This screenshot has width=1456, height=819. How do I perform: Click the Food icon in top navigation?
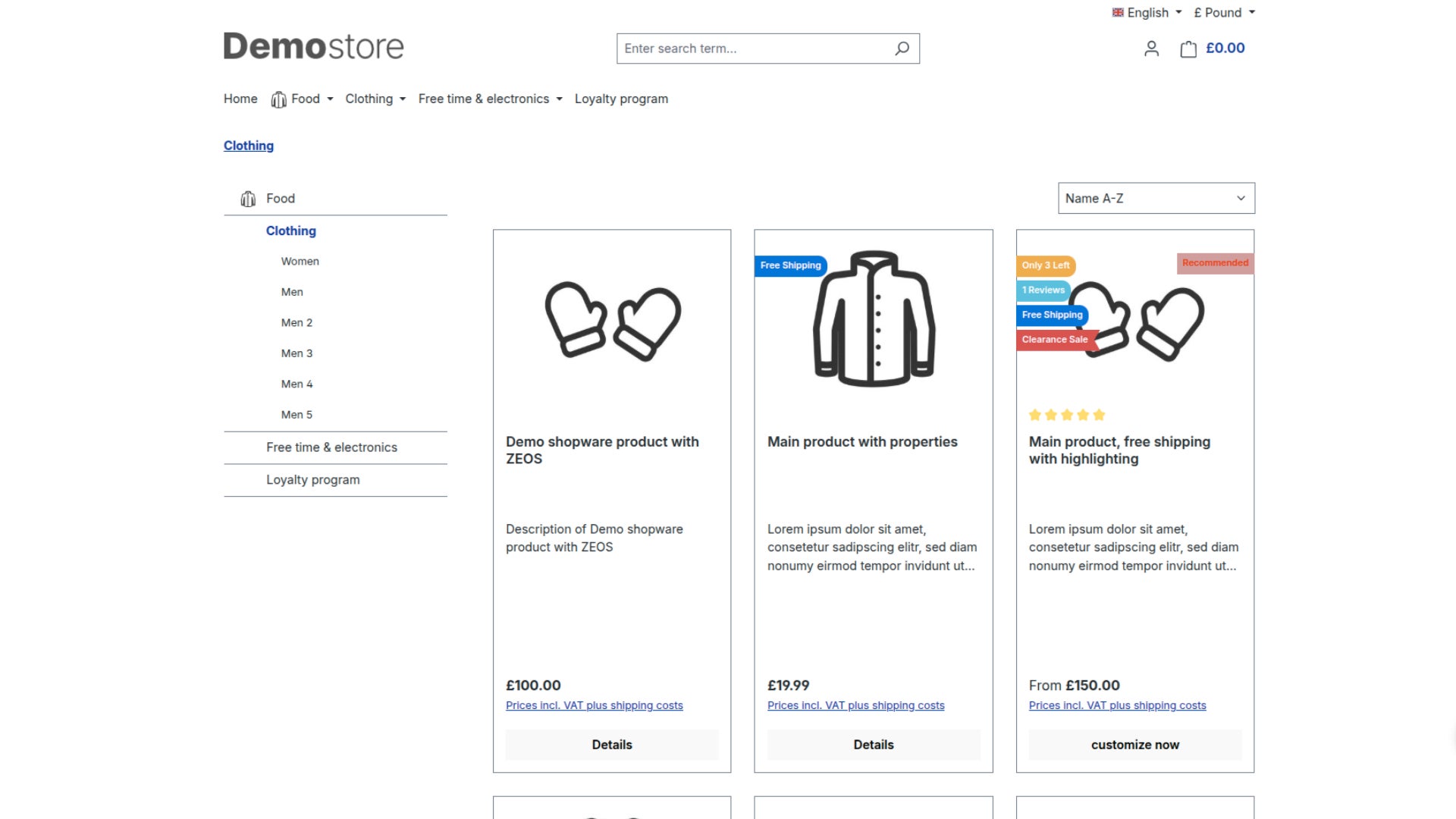pos(278,99)
